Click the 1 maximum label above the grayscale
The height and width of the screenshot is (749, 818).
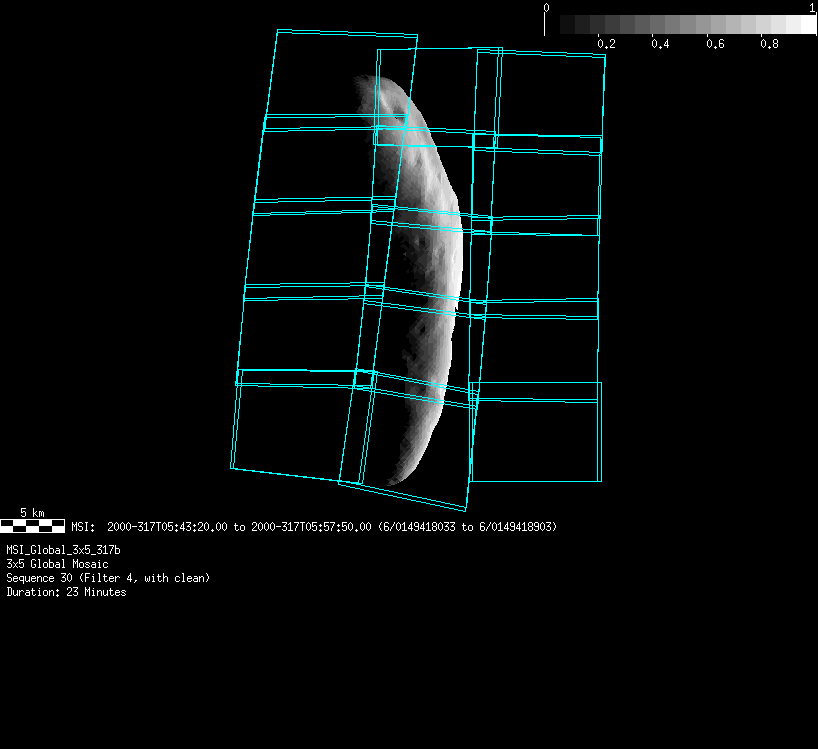(x=811, y=8)
